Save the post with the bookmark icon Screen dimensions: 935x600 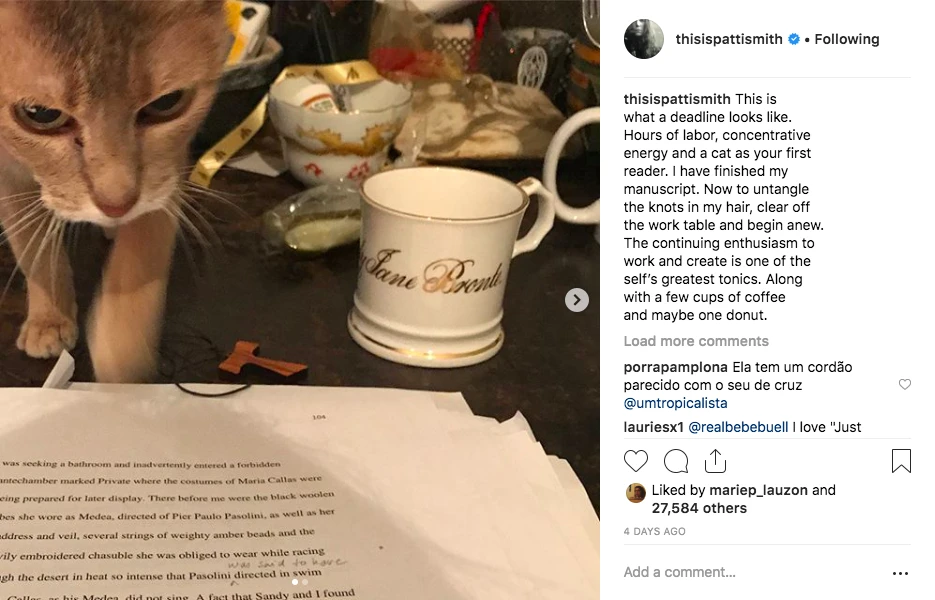click(x=901, y=461)
